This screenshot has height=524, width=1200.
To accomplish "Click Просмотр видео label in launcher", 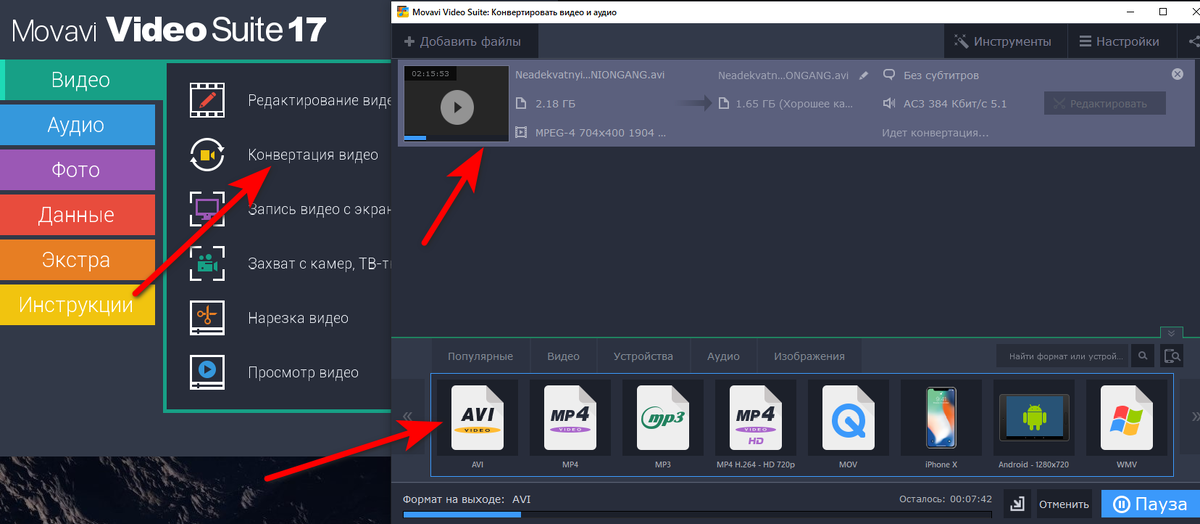I will tap(303, 372).
